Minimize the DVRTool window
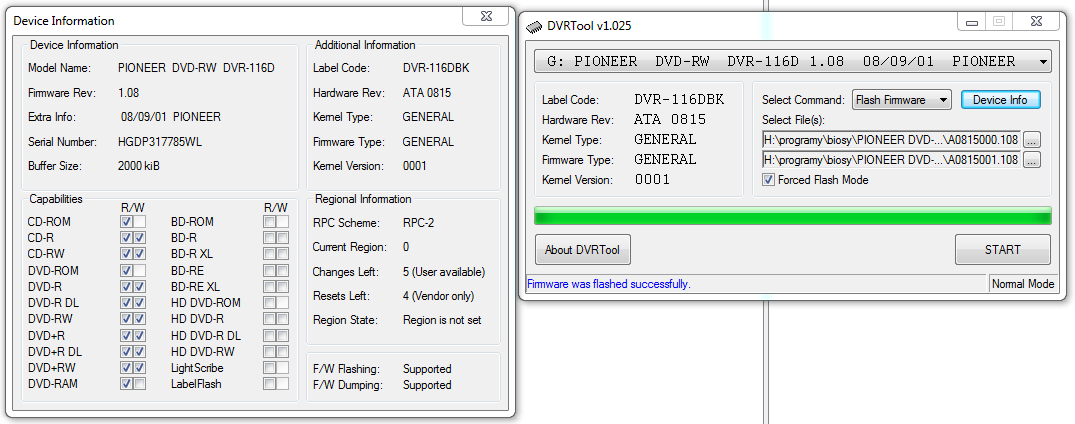Viewport: 1075px width, 424px height. tap(972, 21)
